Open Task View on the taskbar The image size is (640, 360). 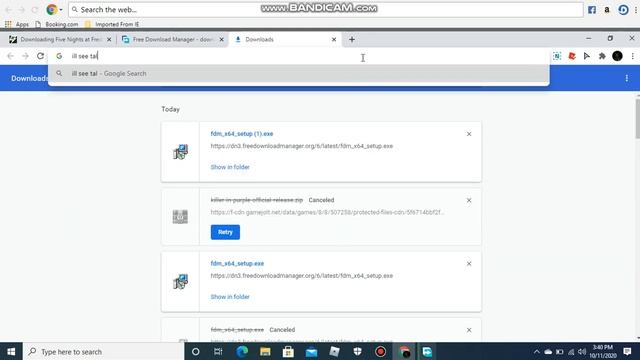(x=218, y=351)
